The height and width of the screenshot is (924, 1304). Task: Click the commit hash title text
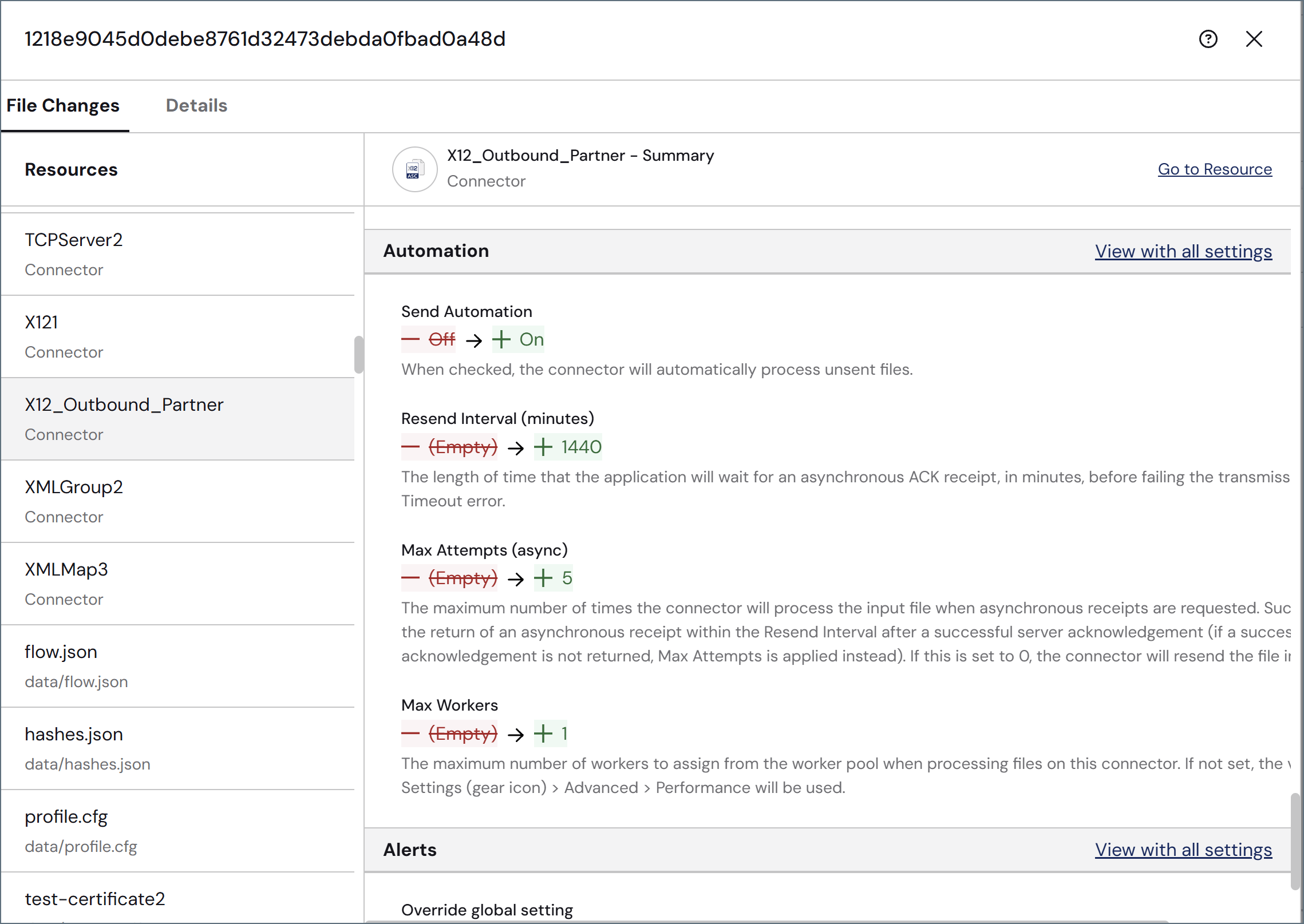click(x=265, y=39)
